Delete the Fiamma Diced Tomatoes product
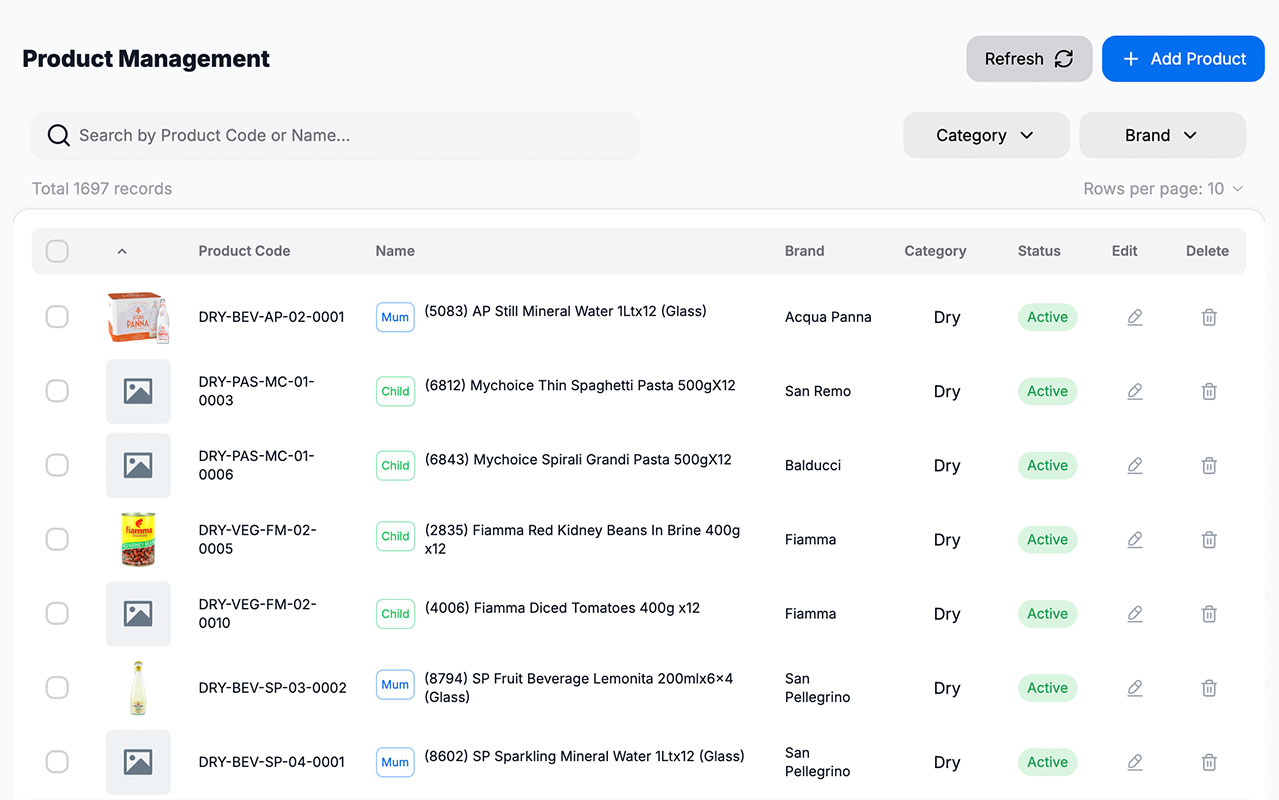 (x=1209, y=613)
